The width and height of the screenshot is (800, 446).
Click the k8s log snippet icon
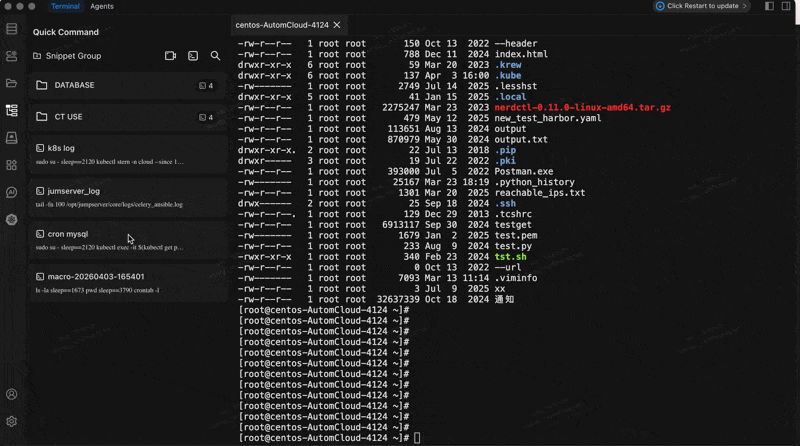[40, 148]
